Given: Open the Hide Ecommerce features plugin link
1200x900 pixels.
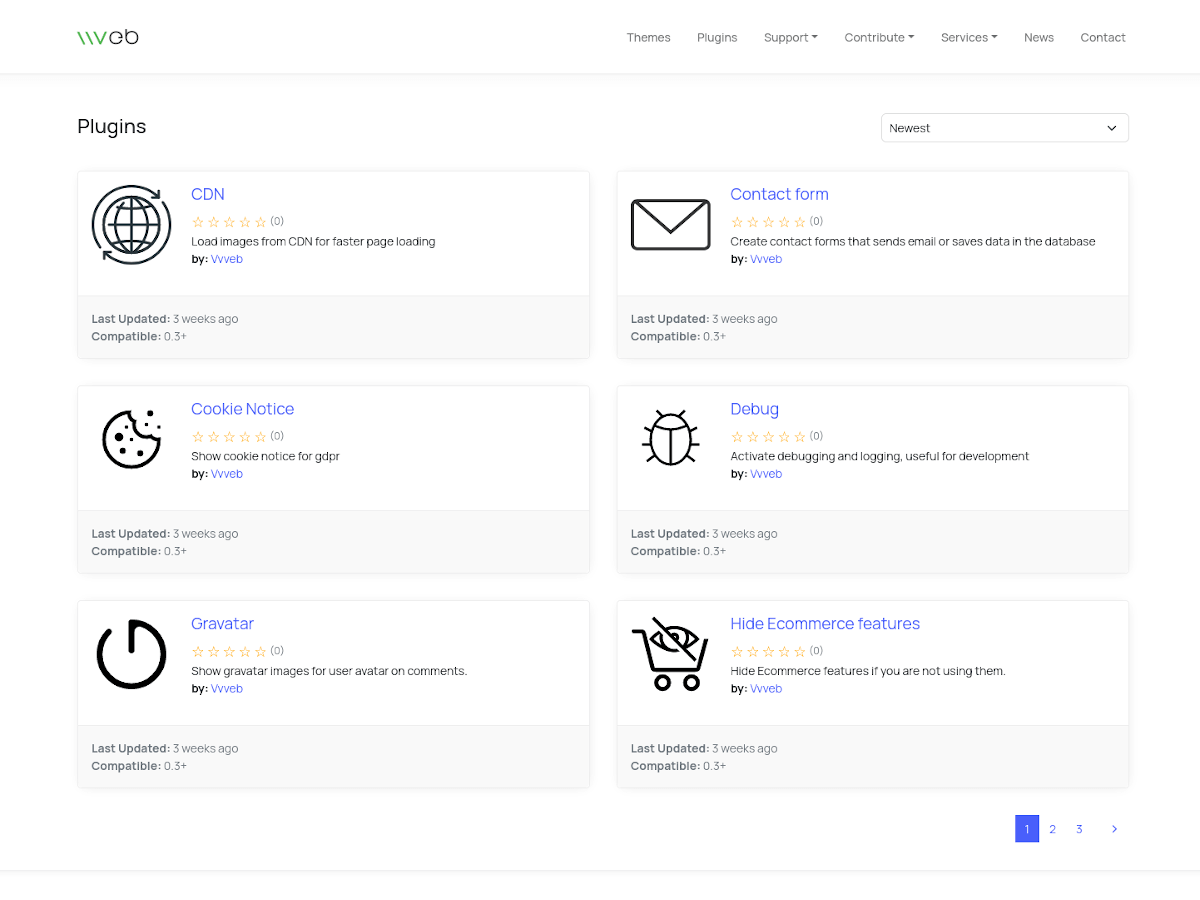Looking at the screenshot, I should pyautogui.click(x=824, y=624).
